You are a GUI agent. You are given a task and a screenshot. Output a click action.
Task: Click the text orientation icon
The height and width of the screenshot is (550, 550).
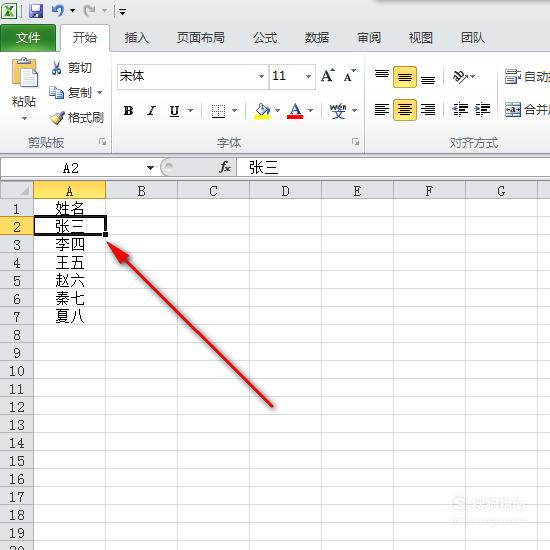pyautogui.click(x=460, y=76)
